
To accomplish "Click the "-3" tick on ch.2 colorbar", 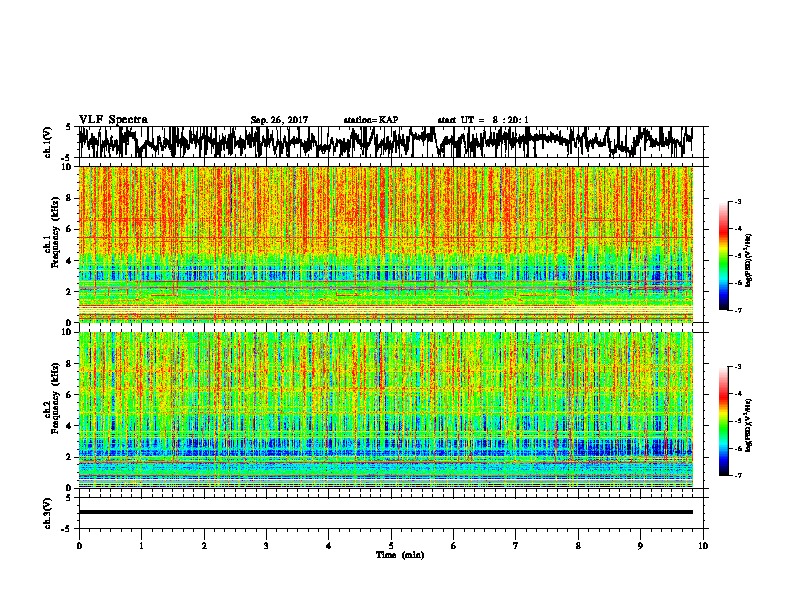I will 737,367.
